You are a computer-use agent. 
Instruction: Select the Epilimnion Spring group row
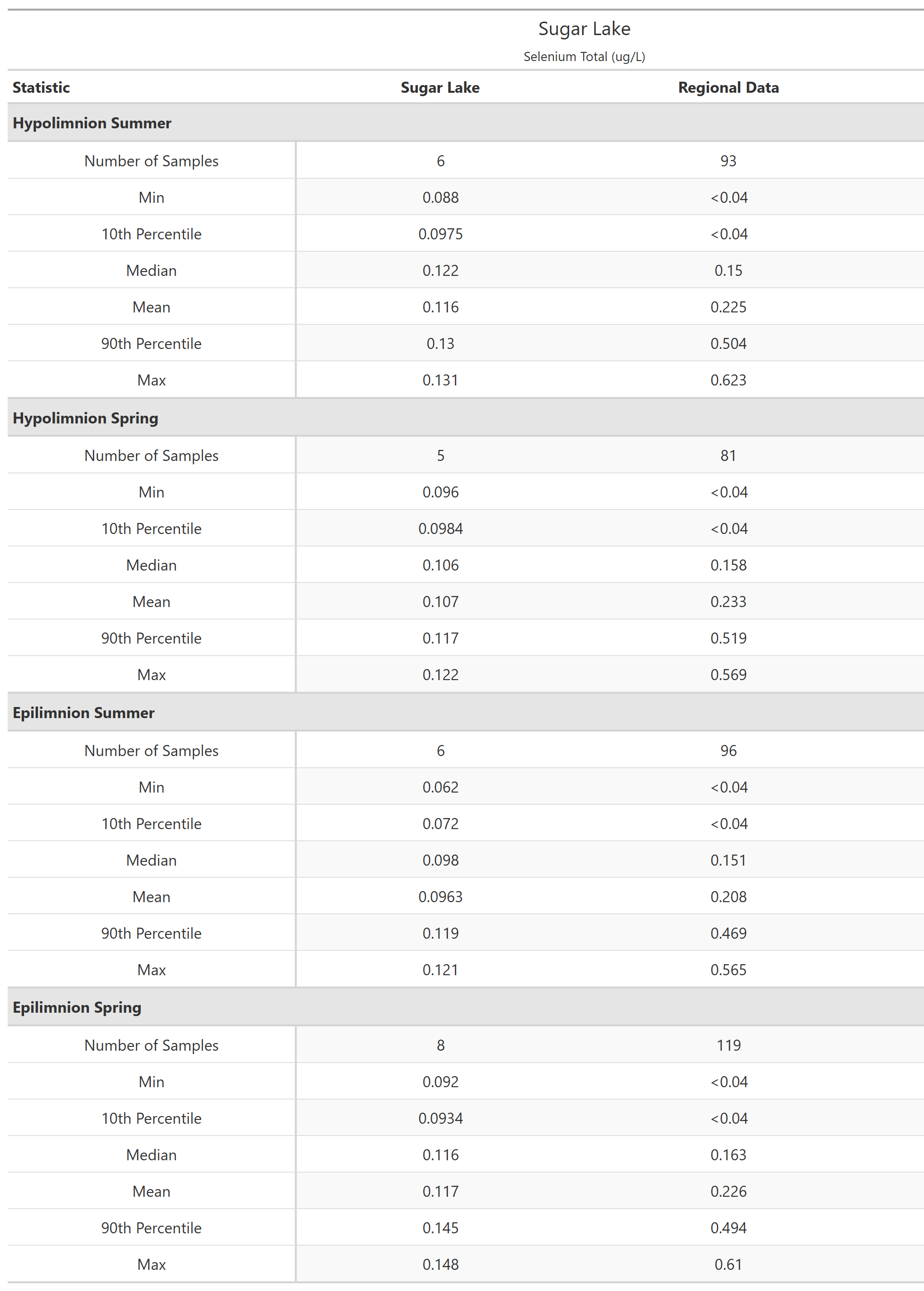pyautogui.click(x=77, y=1007)
